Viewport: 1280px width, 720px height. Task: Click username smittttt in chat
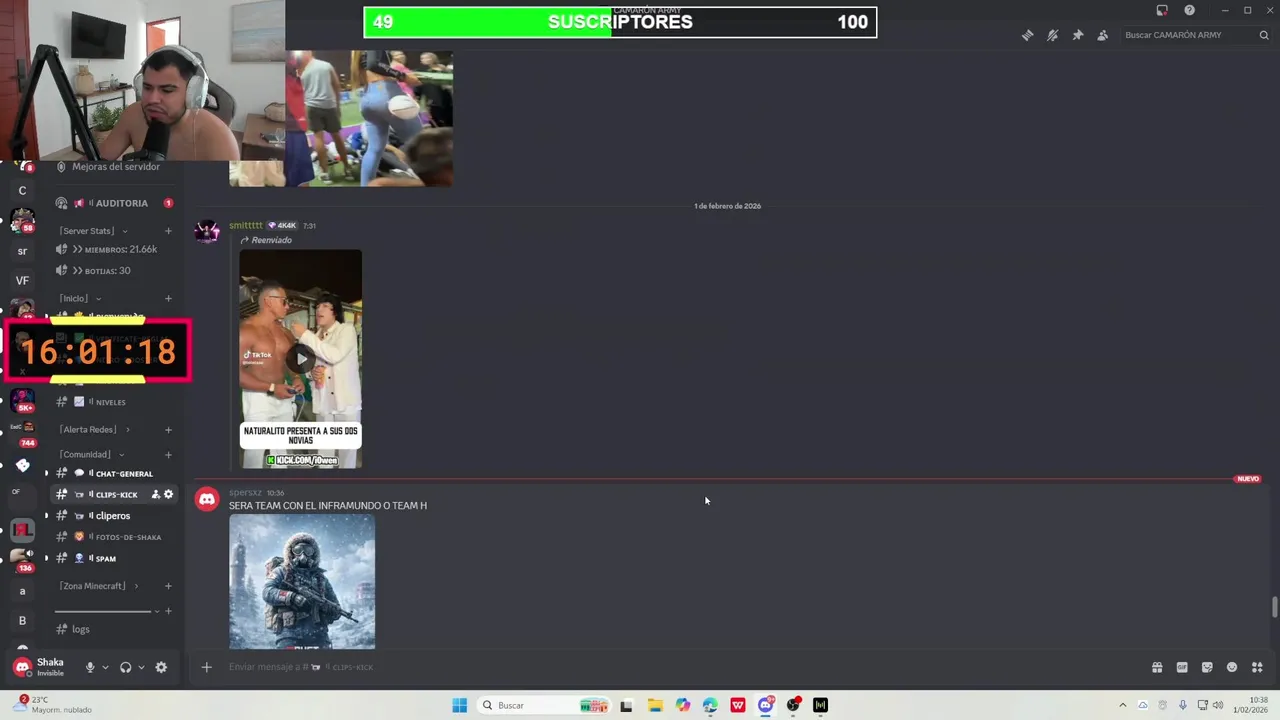[246, 226]
